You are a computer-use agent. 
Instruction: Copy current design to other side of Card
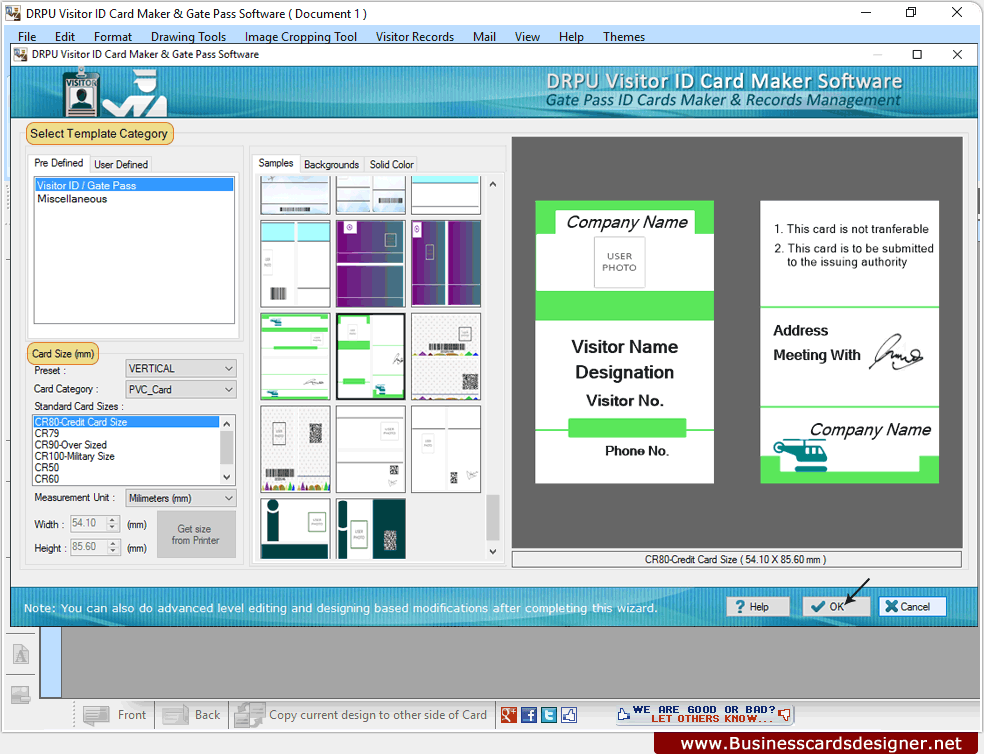coord(361,714)
